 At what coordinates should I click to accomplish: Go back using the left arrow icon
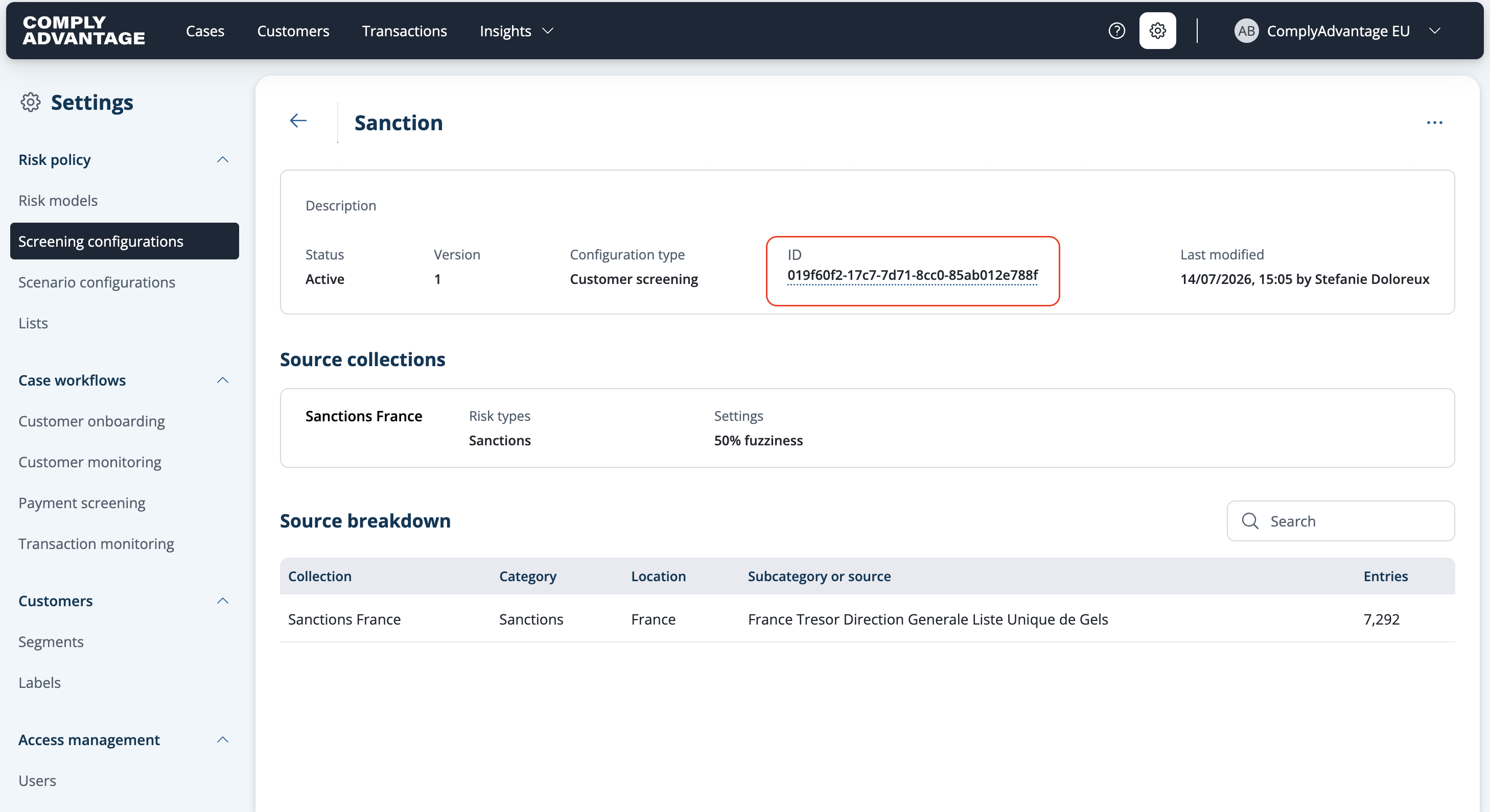298,121
